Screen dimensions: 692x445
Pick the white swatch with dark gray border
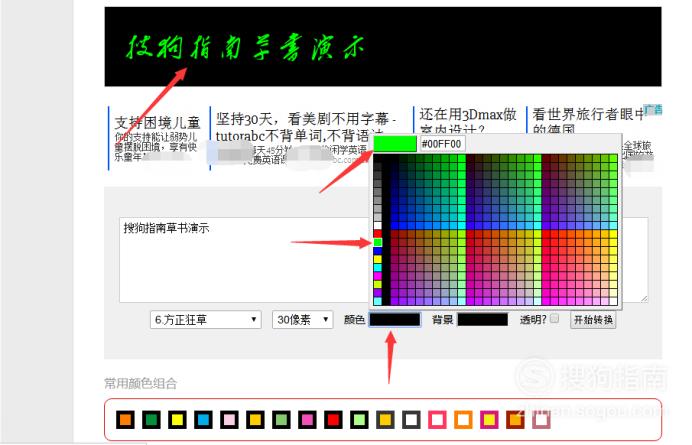point(411,419)
